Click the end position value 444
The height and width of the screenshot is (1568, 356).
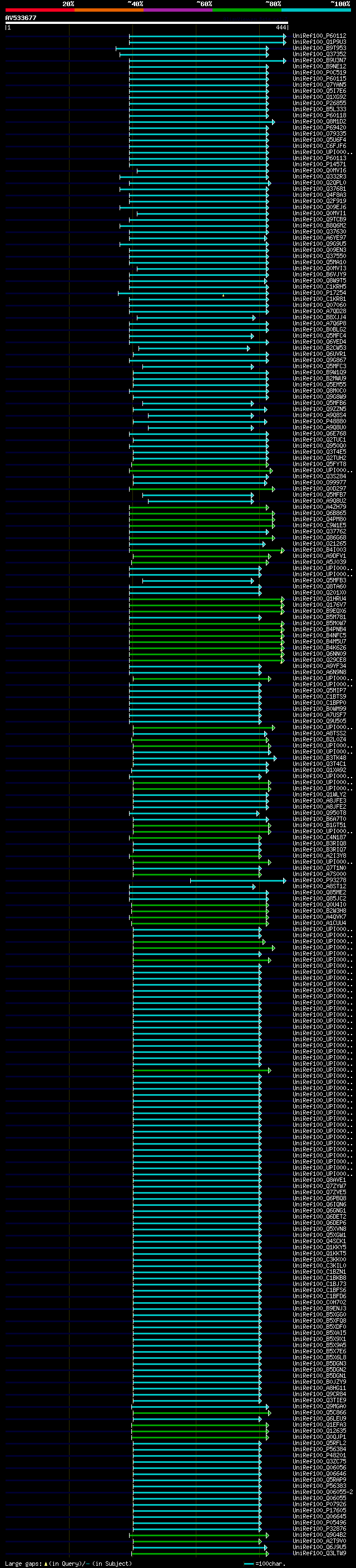(x=280, y=27)
